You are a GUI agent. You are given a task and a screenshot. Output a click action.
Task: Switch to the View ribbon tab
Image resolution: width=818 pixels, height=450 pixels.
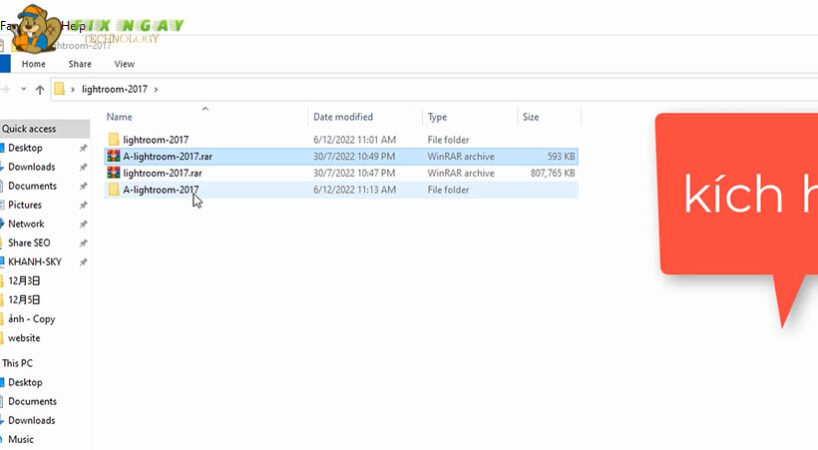pos(124,64)
